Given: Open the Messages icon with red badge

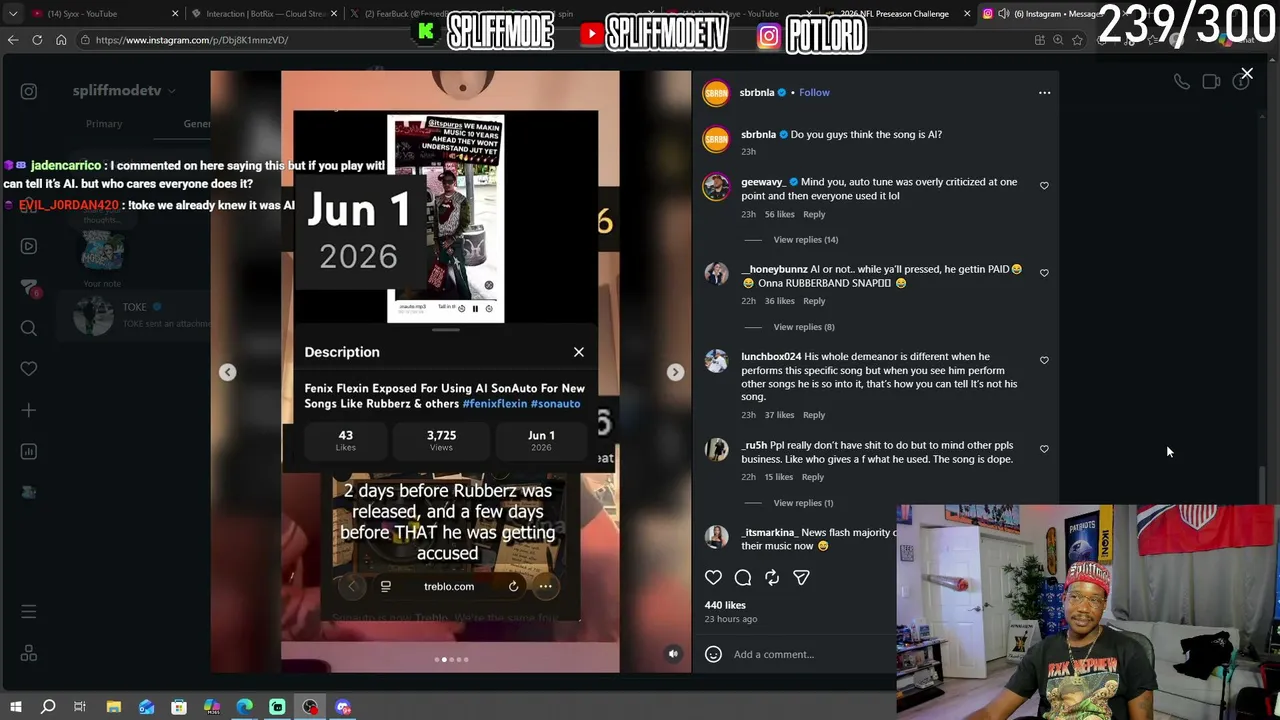Looking at the screenshot, I should [x=29, y=288].
